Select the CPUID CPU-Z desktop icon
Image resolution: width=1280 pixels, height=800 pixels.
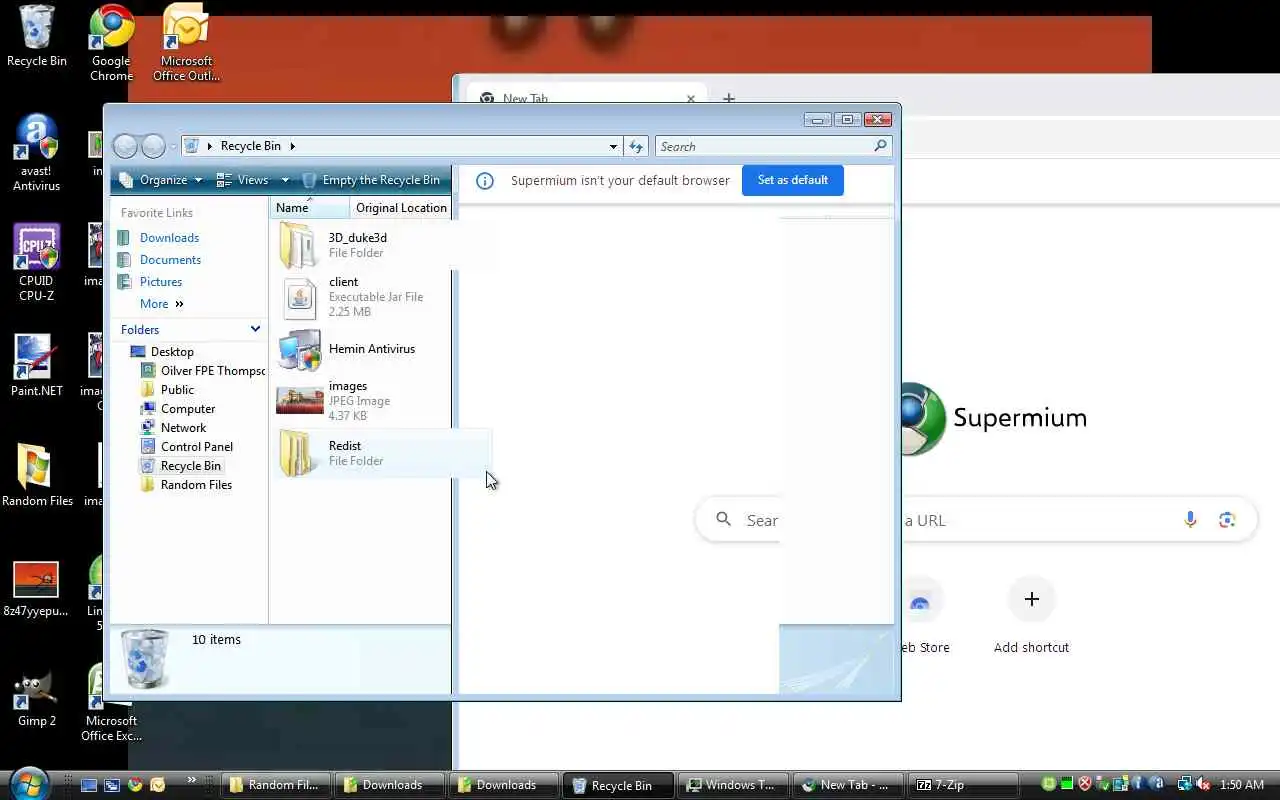point(36,262)
